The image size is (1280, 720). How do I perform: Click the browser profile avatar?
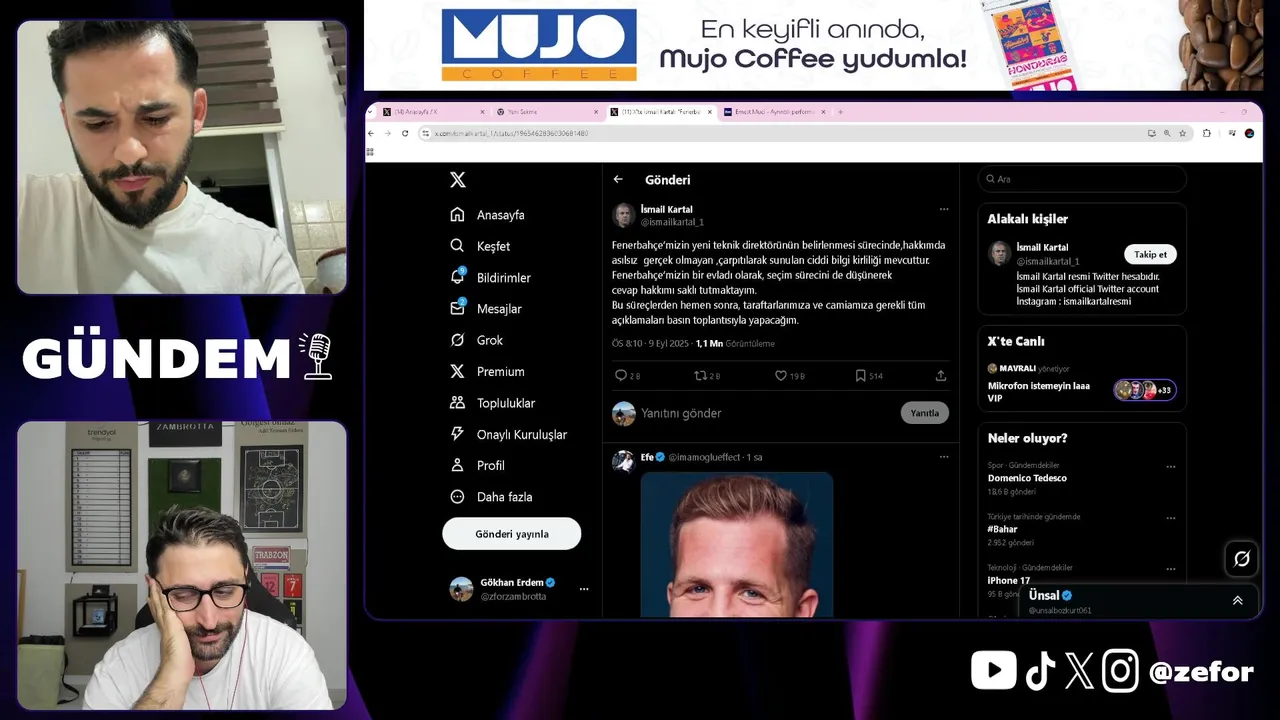point(1249,133)
